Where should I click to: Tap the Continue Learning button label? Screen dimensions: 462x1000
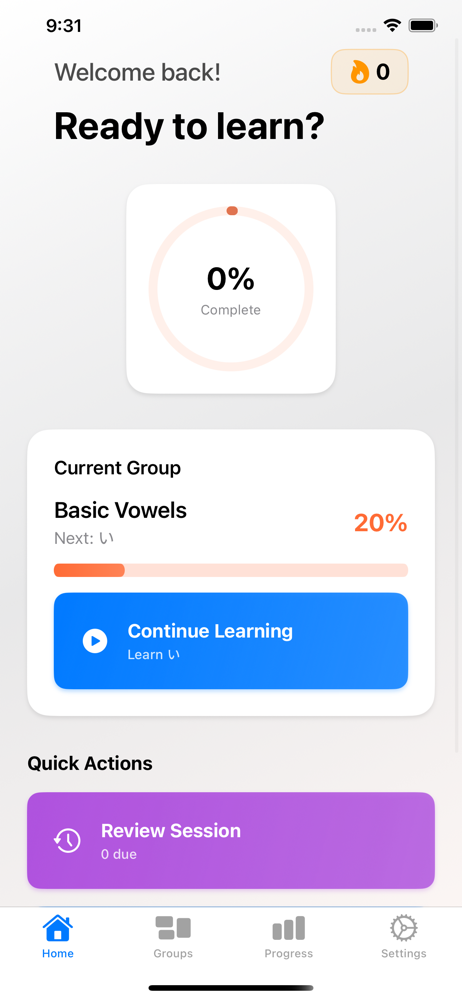(210, 631)
